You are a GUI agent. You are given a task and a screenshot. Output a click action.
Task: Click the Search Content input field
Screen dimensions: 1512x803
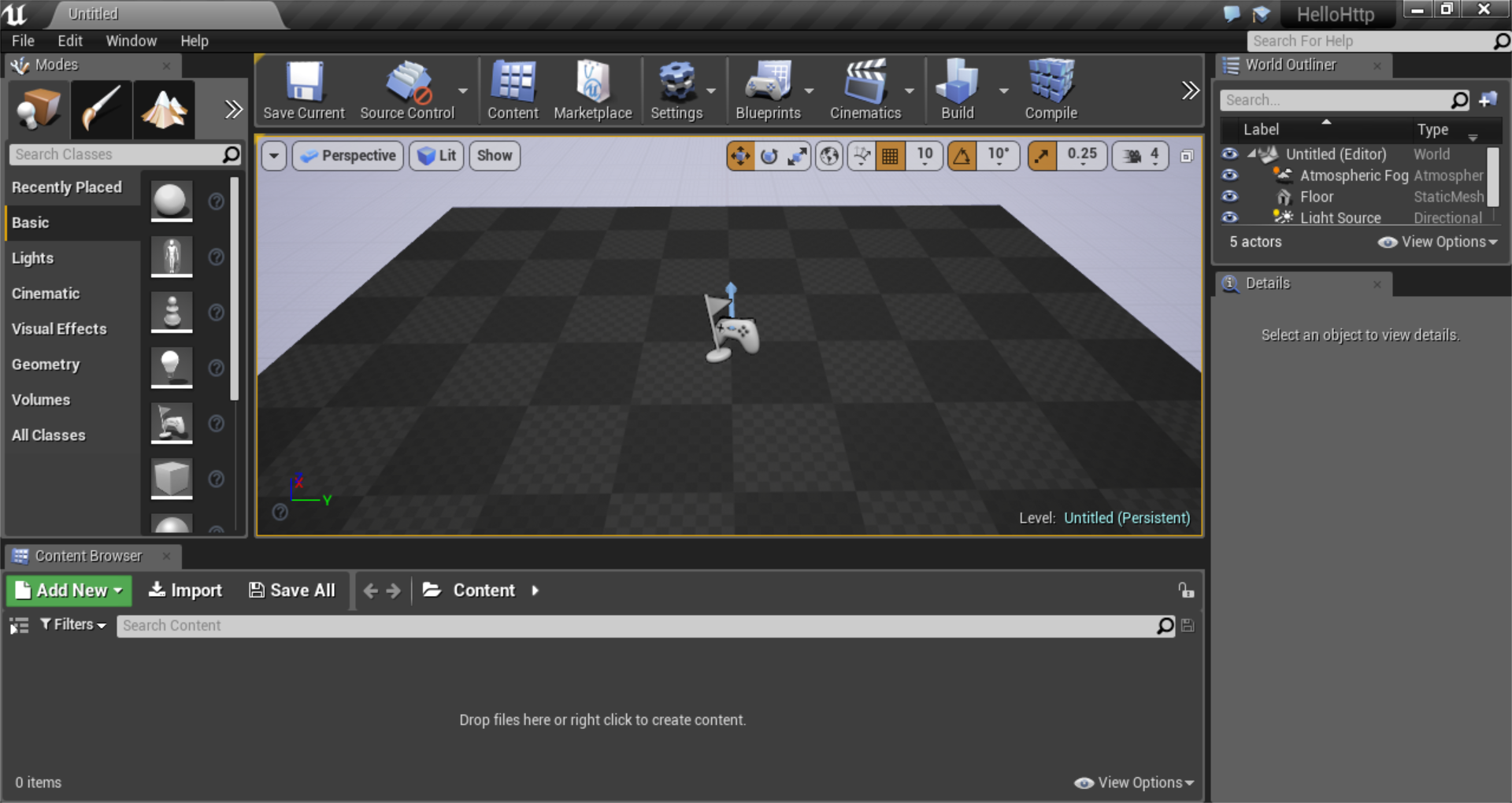(x=636, y=626)
